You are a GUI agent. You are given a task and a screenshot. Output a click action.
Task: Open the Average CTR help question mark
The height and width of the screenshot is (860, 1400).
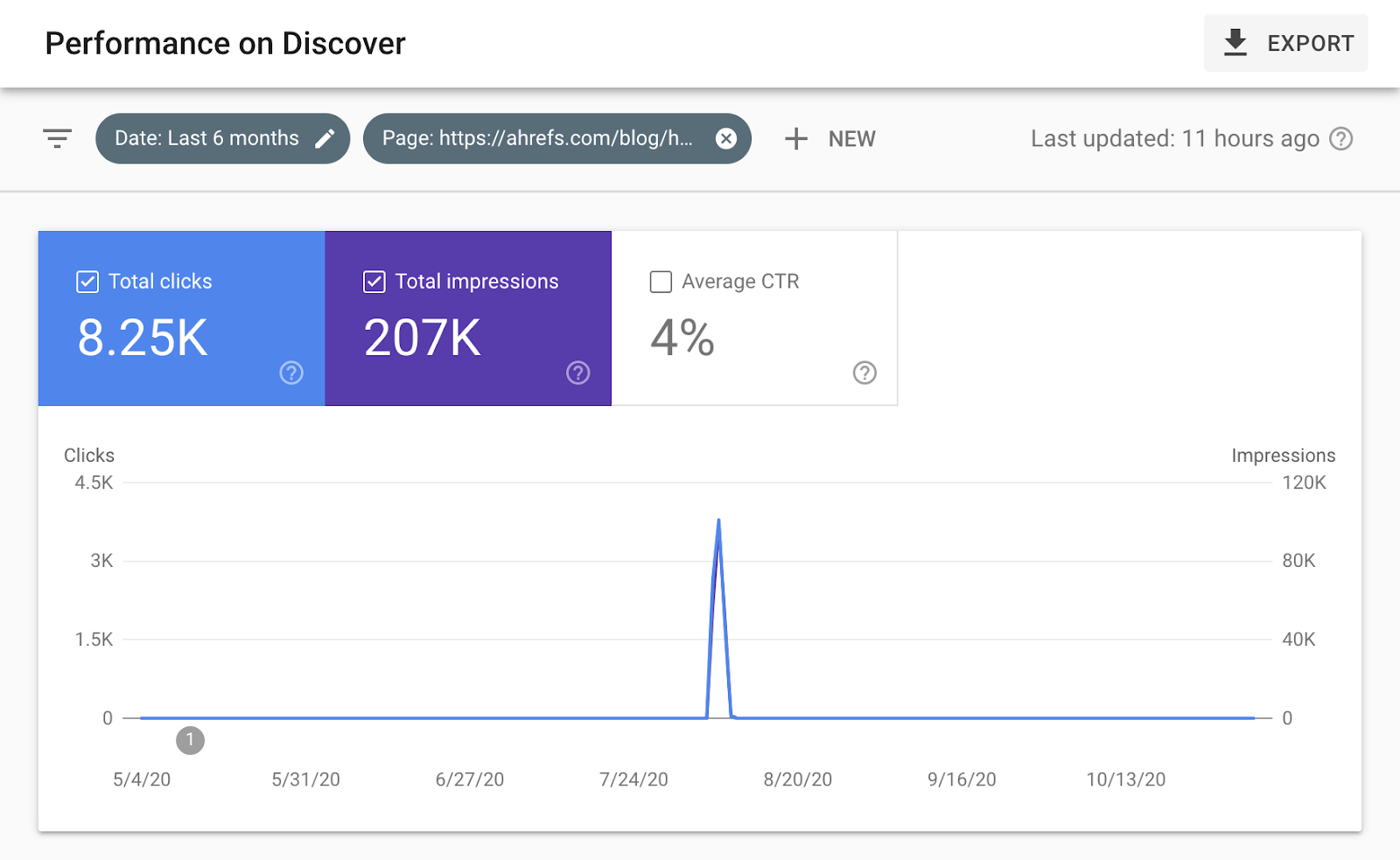(x=864, y=374)
